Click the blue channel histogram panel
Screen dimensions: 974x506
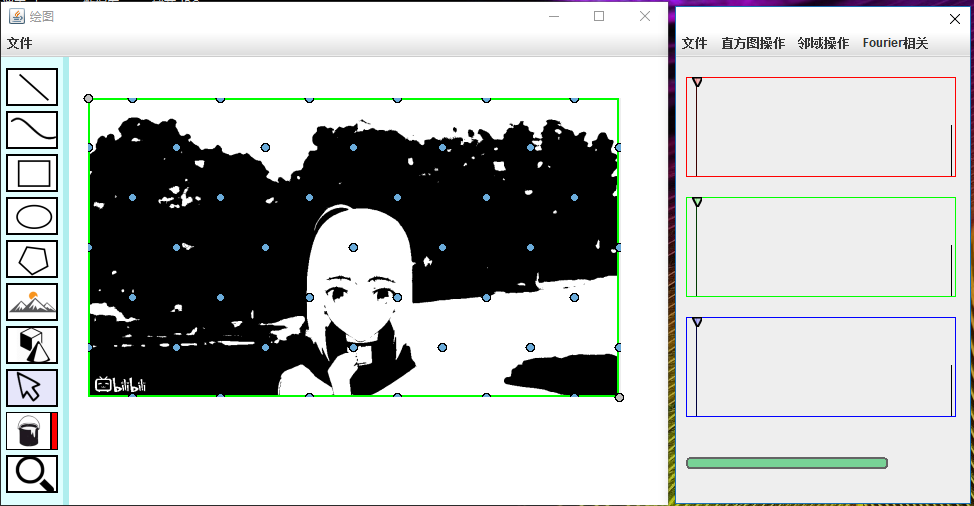(821, 367)
